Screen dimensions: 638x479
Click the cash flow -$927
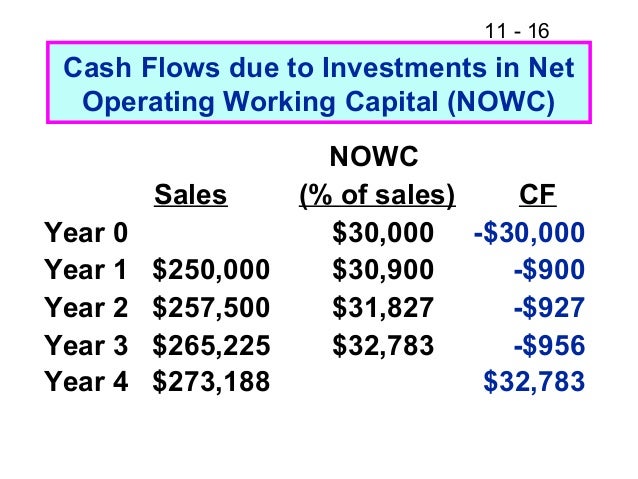click(549, 308)
